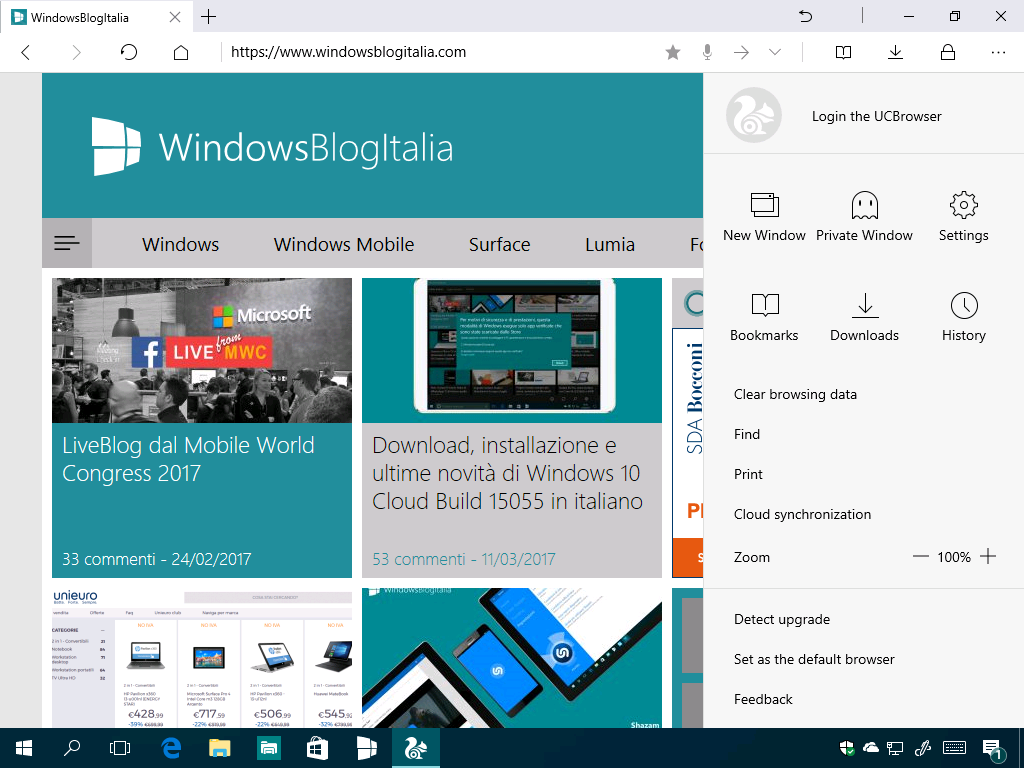Open the Surface category
1024x768 pixels.
[x=499, y=244]
